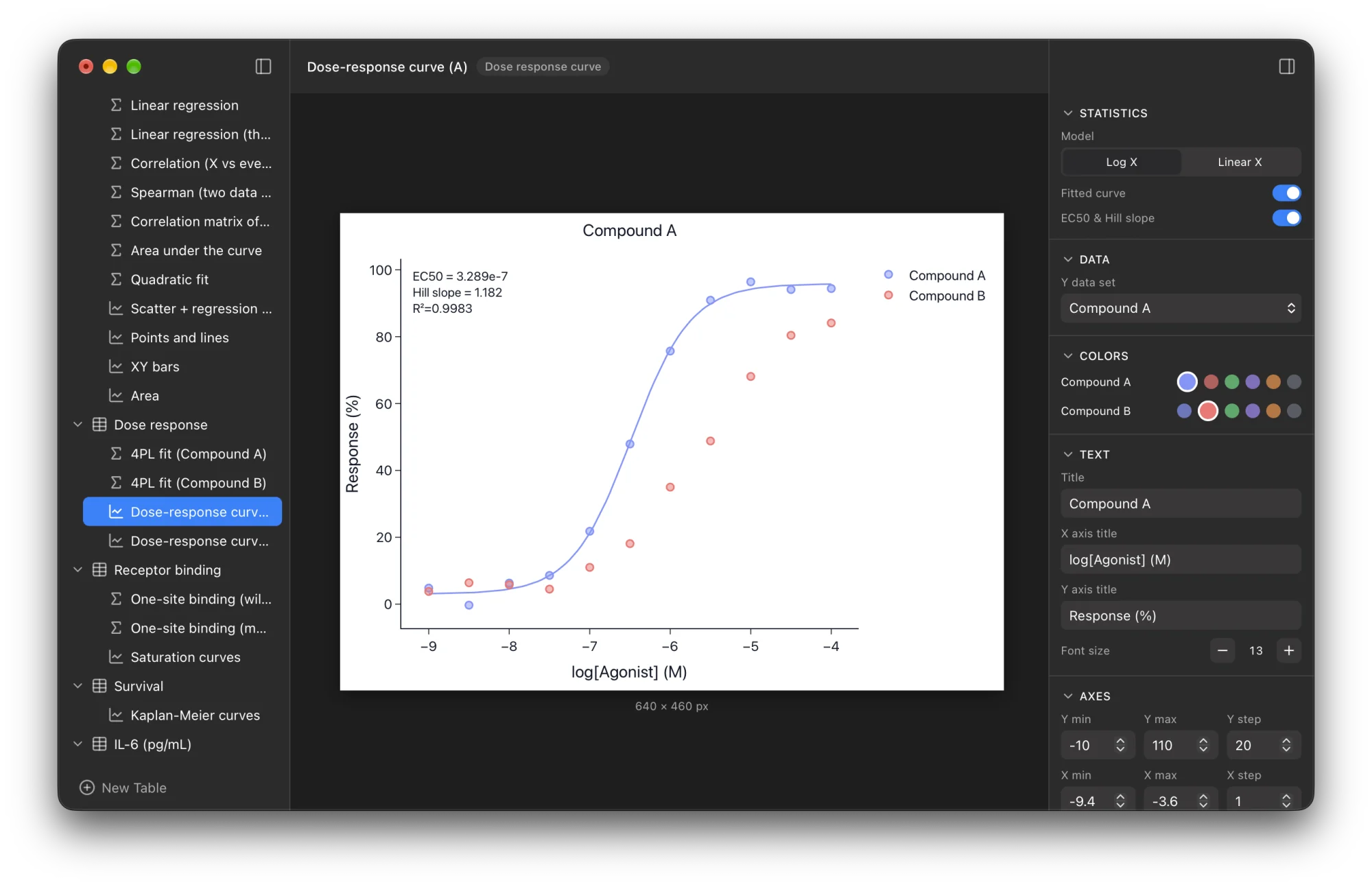Click the New Table button
1372x887 pixels.
click(123, 788)
